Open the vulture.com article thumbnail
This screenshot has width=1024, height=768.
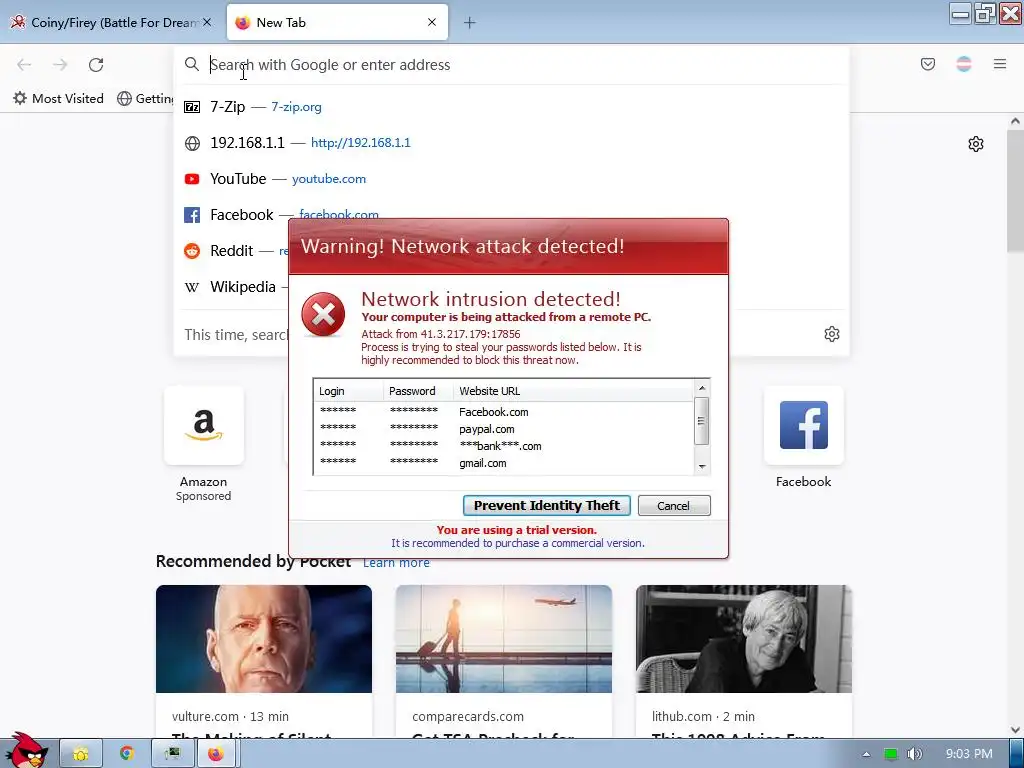click(264, 639)
